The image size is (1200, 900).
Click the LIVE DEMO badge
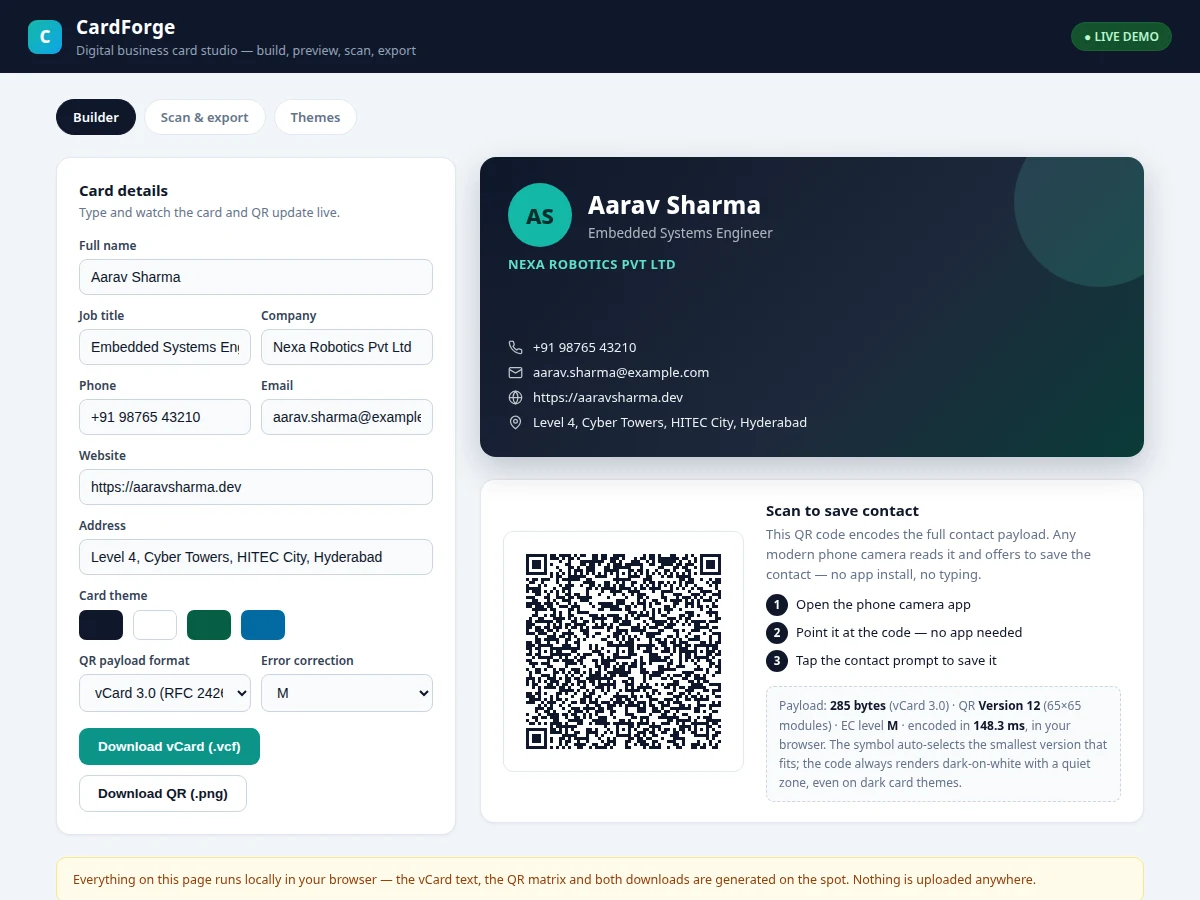pyautogui.click(x=1121, y=37)
